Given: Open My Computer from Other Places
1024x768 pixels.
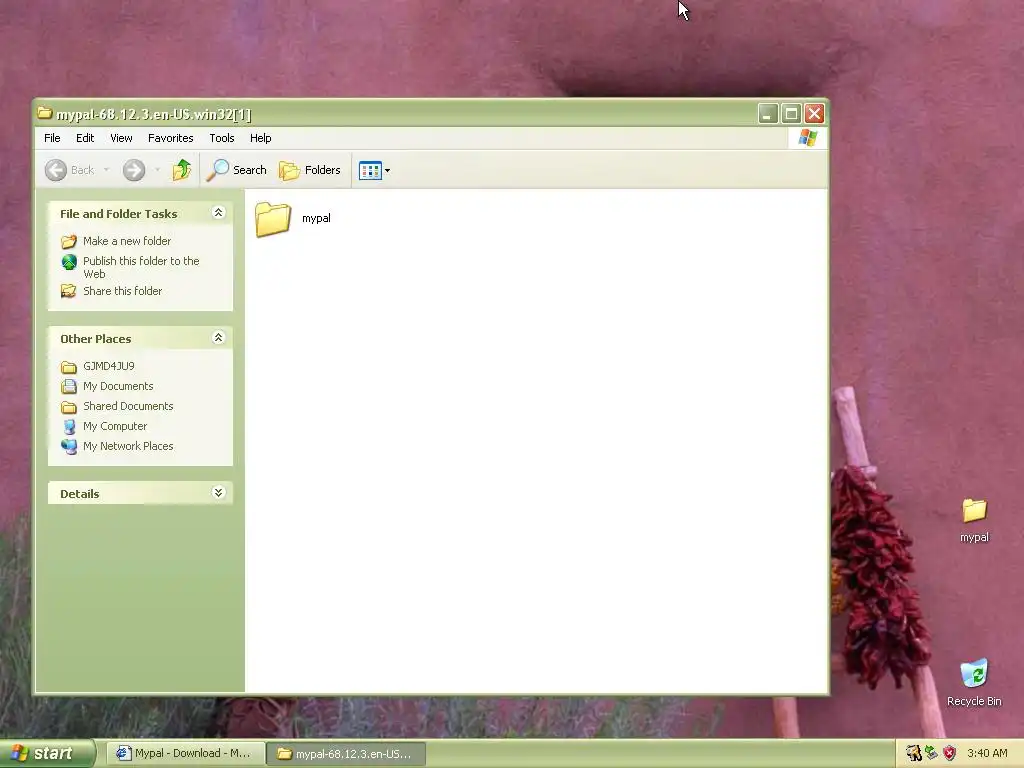Looking at the screenshot, I should coord(115,426).
